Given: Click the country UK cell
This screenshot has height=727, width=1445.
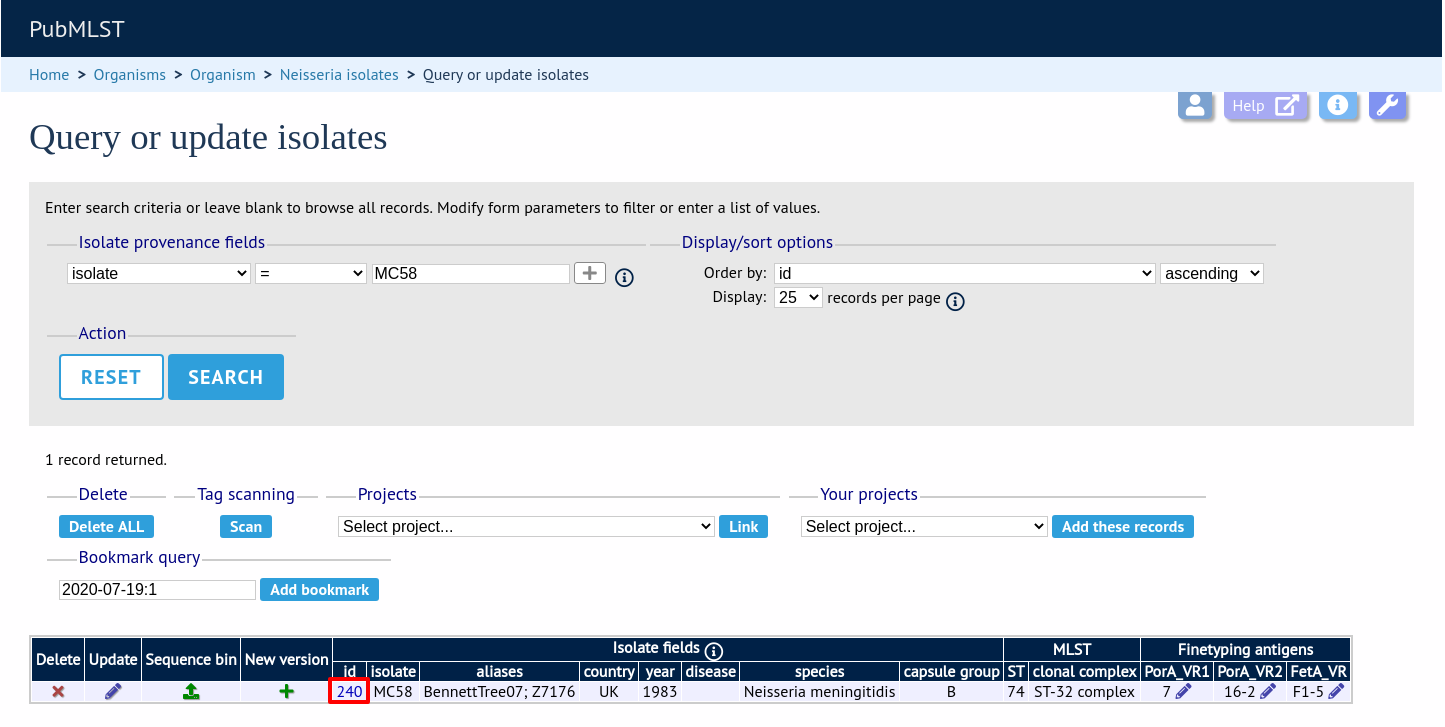Looking at the screenshot, I should [609, 691].
